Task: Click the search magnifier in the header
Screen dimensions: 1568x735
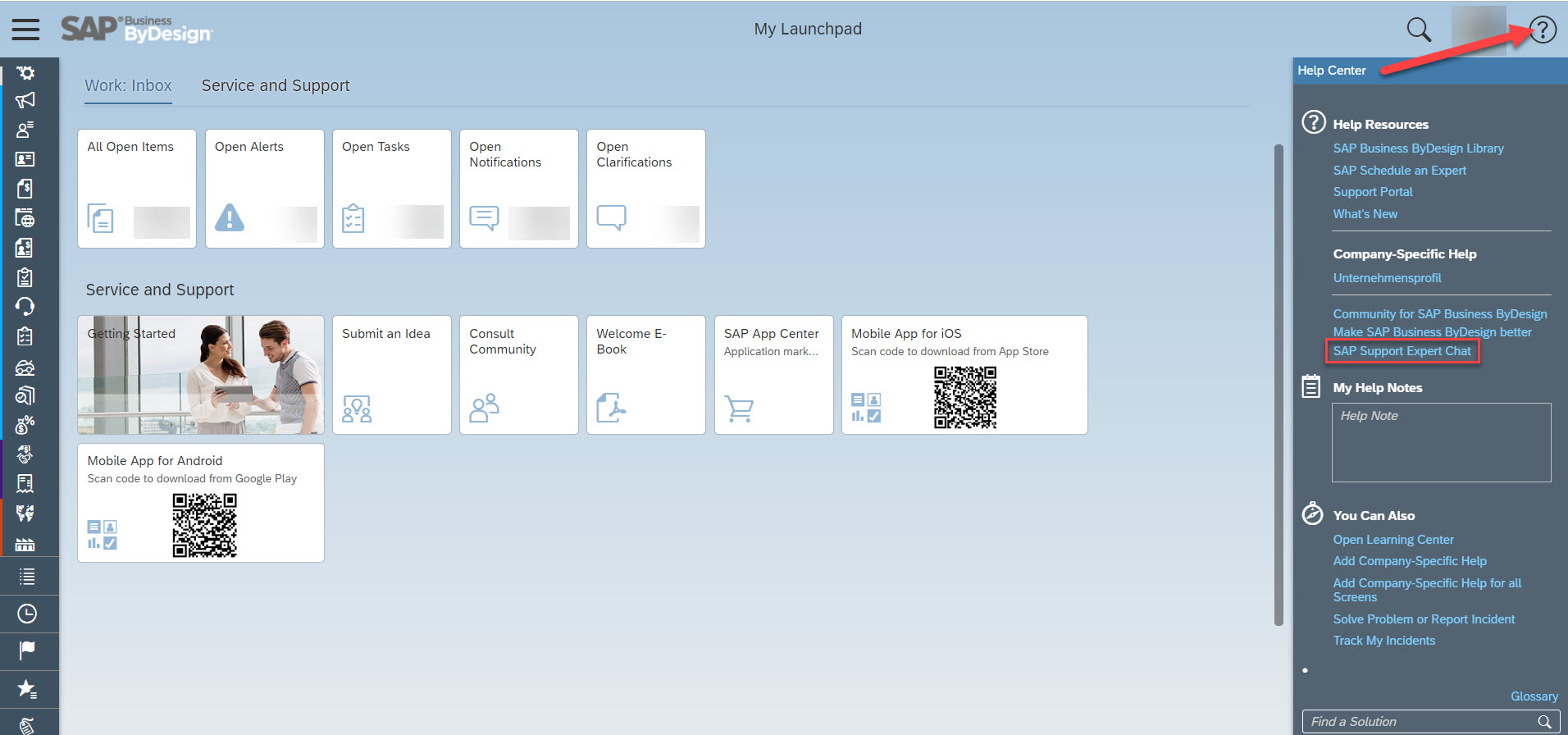Action: [x=1419, y=30]
